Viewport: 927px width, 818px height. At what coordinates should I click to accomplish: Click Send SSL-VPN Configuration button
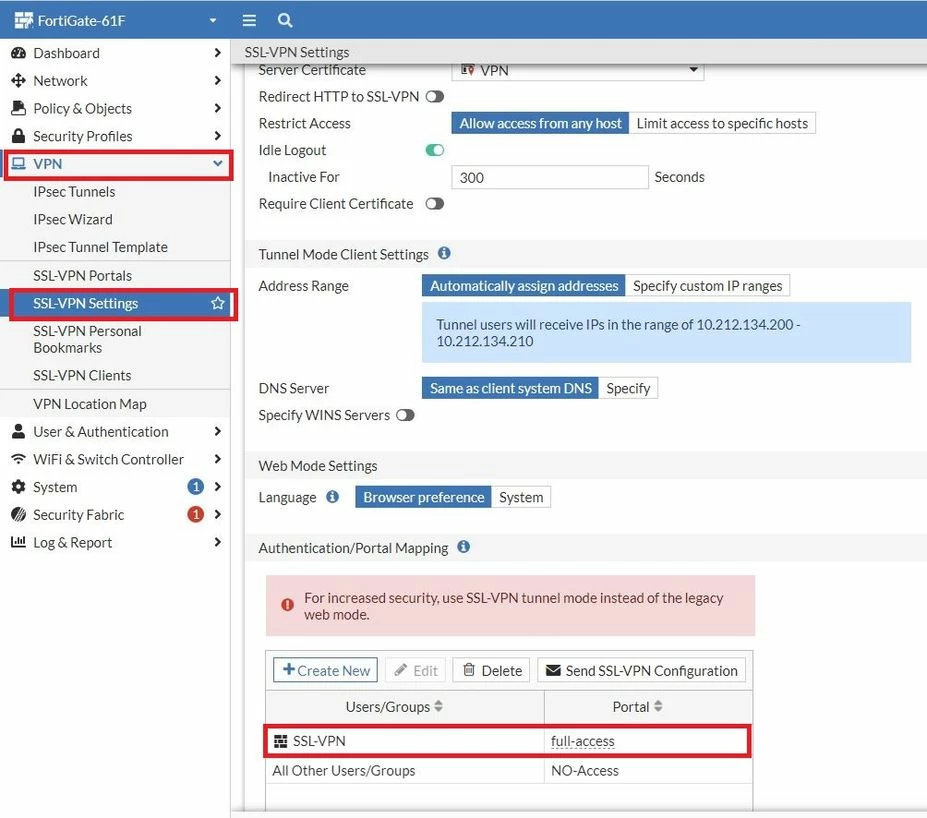[641, 670]
